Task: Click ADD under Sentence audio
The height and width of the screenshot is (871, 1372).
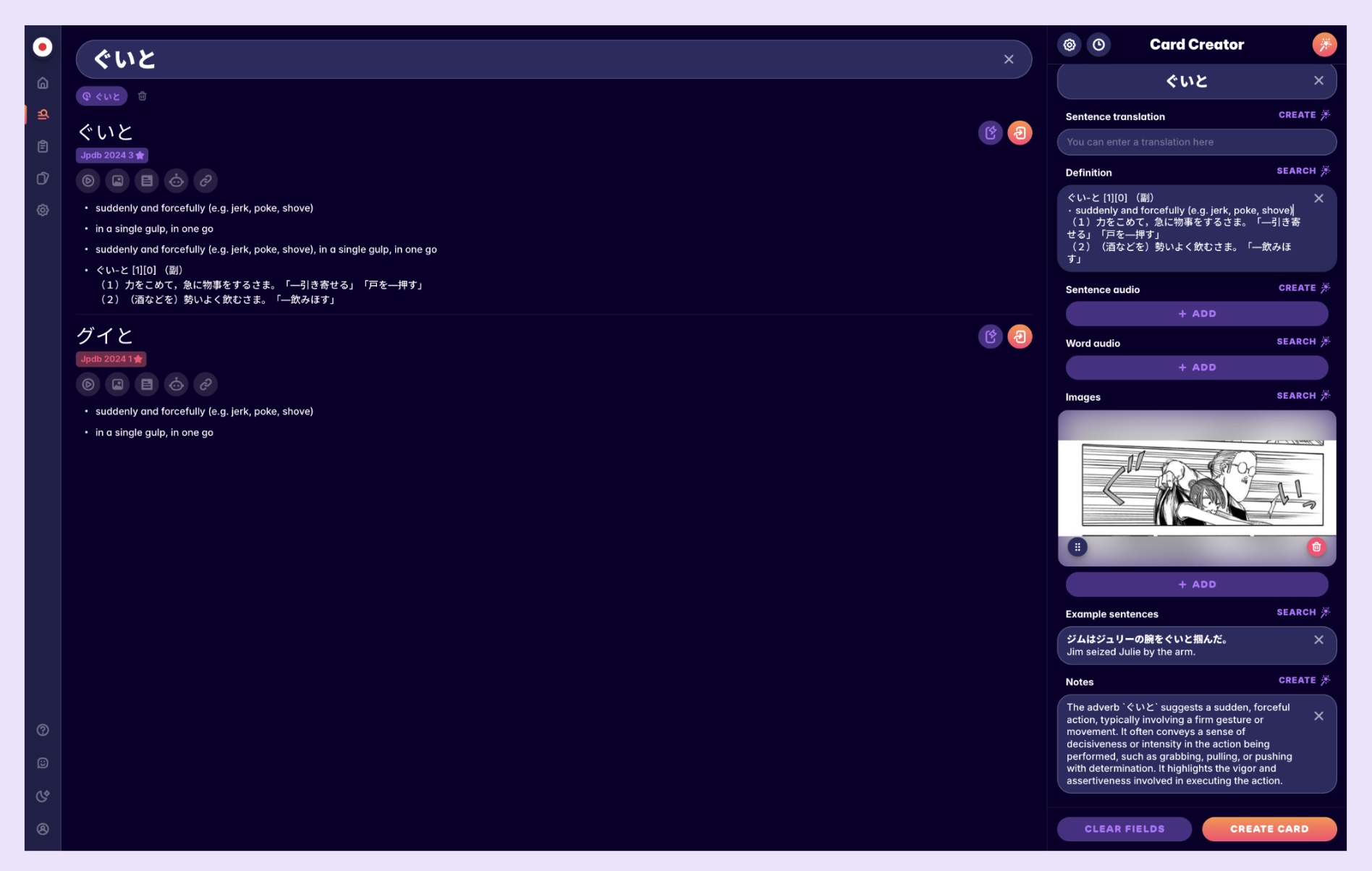Action: (x=1196, y=314)
